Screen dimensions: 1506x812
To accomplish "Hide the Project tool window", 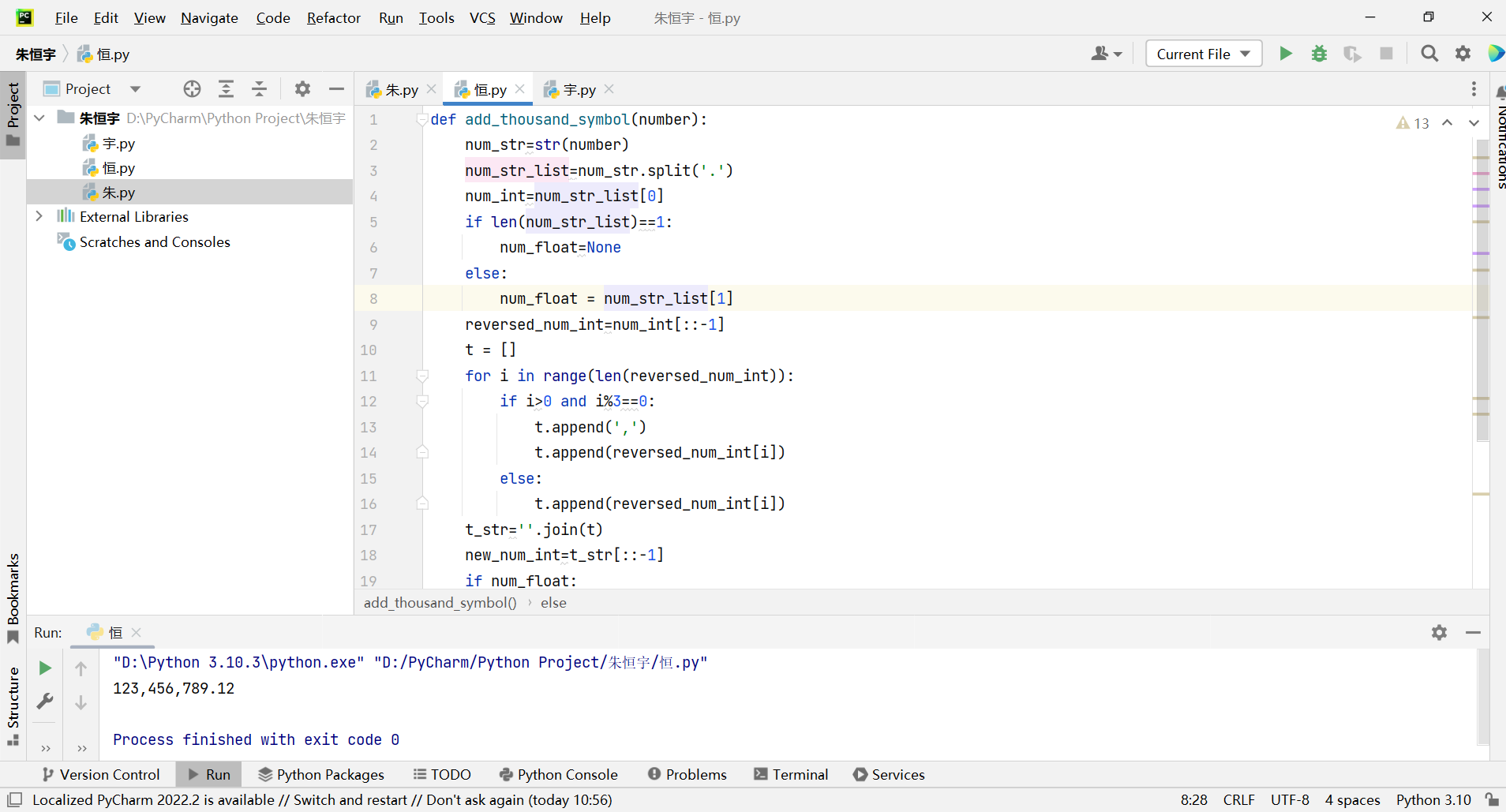I will coord(336,89).
